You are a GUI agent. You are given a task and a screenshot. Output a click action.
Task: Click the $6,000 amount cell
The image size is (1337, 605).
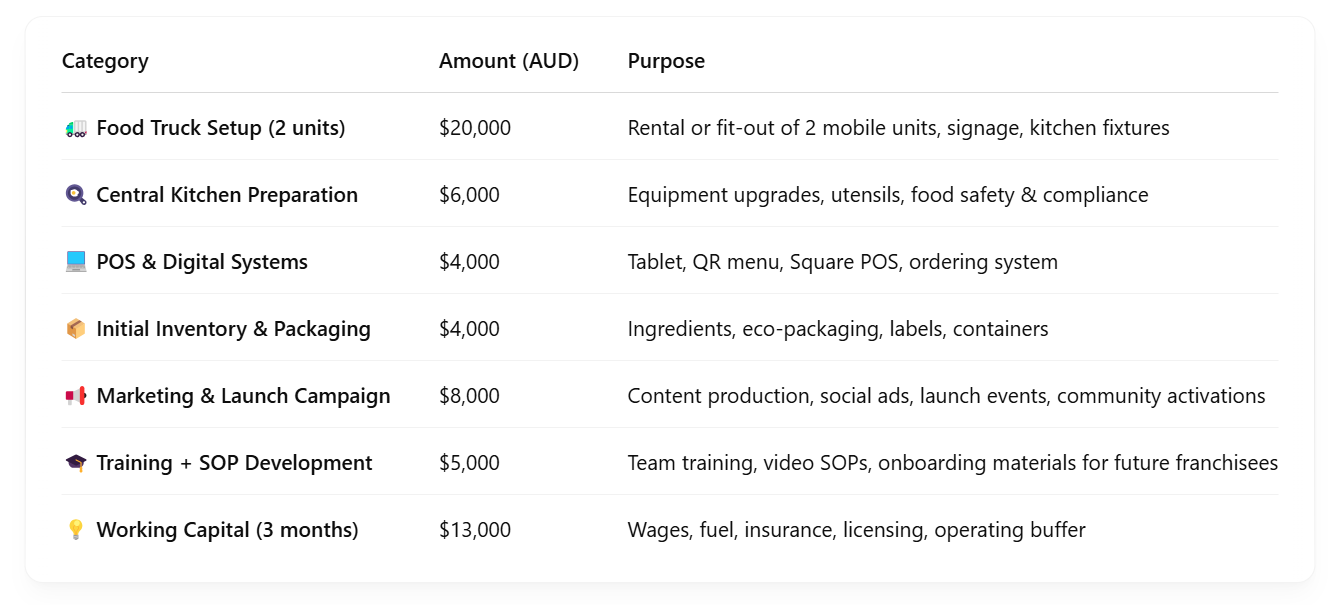pos(469,195)
